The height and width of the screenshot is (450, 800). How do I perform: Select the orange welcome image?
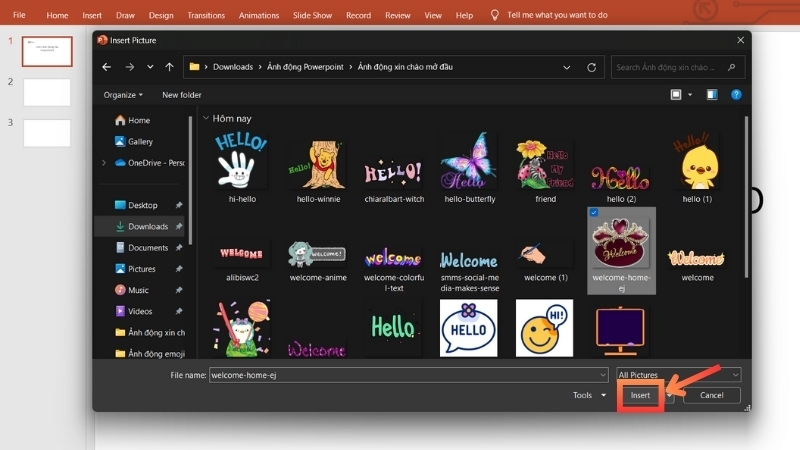pos(697,262)
